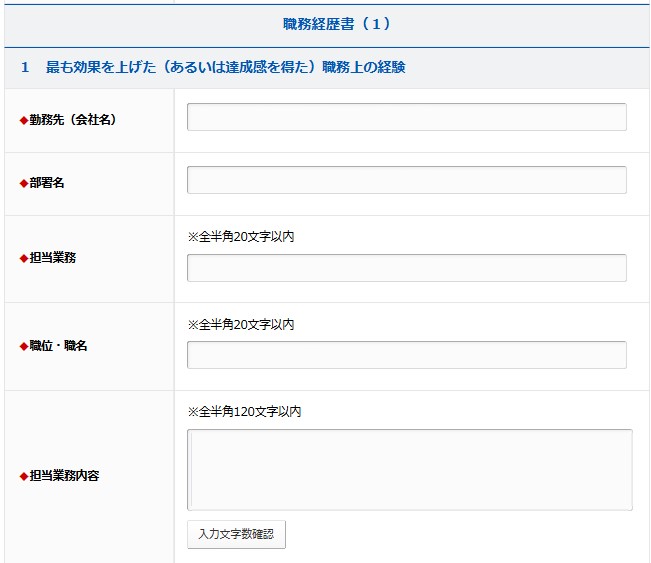The width and height of the screenshot is (651, 563).
Task: Click the ※全半角120文字以内 hint text
Action: tap(244, 412)
